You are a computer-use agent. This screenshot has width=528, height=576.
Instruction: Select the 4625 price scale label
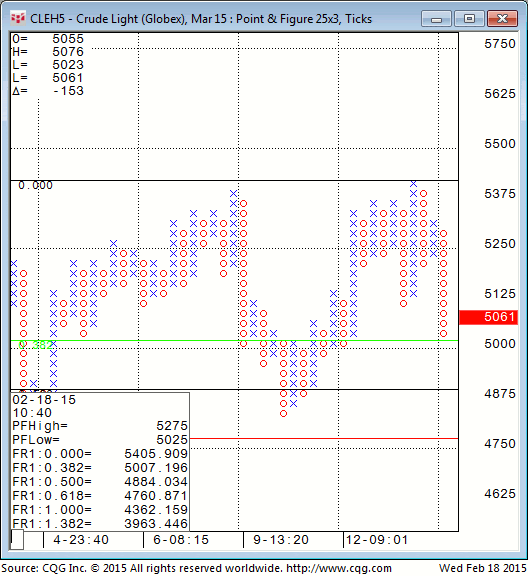pos(500,493)
